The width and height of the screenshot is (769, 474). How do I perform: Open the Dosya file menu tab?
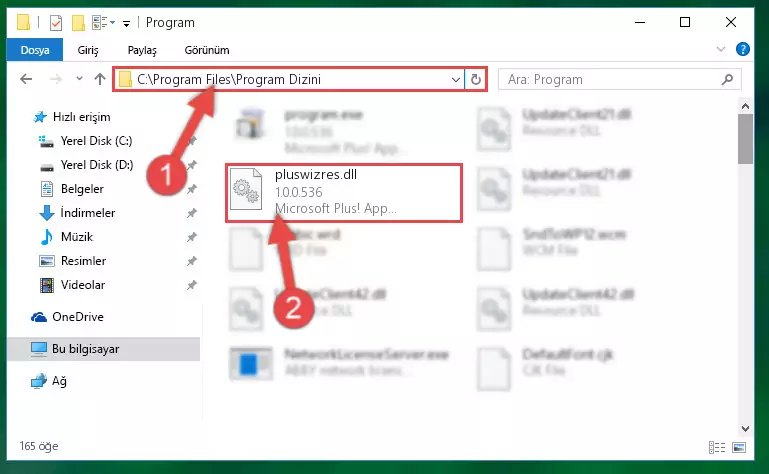click(35, 50)
